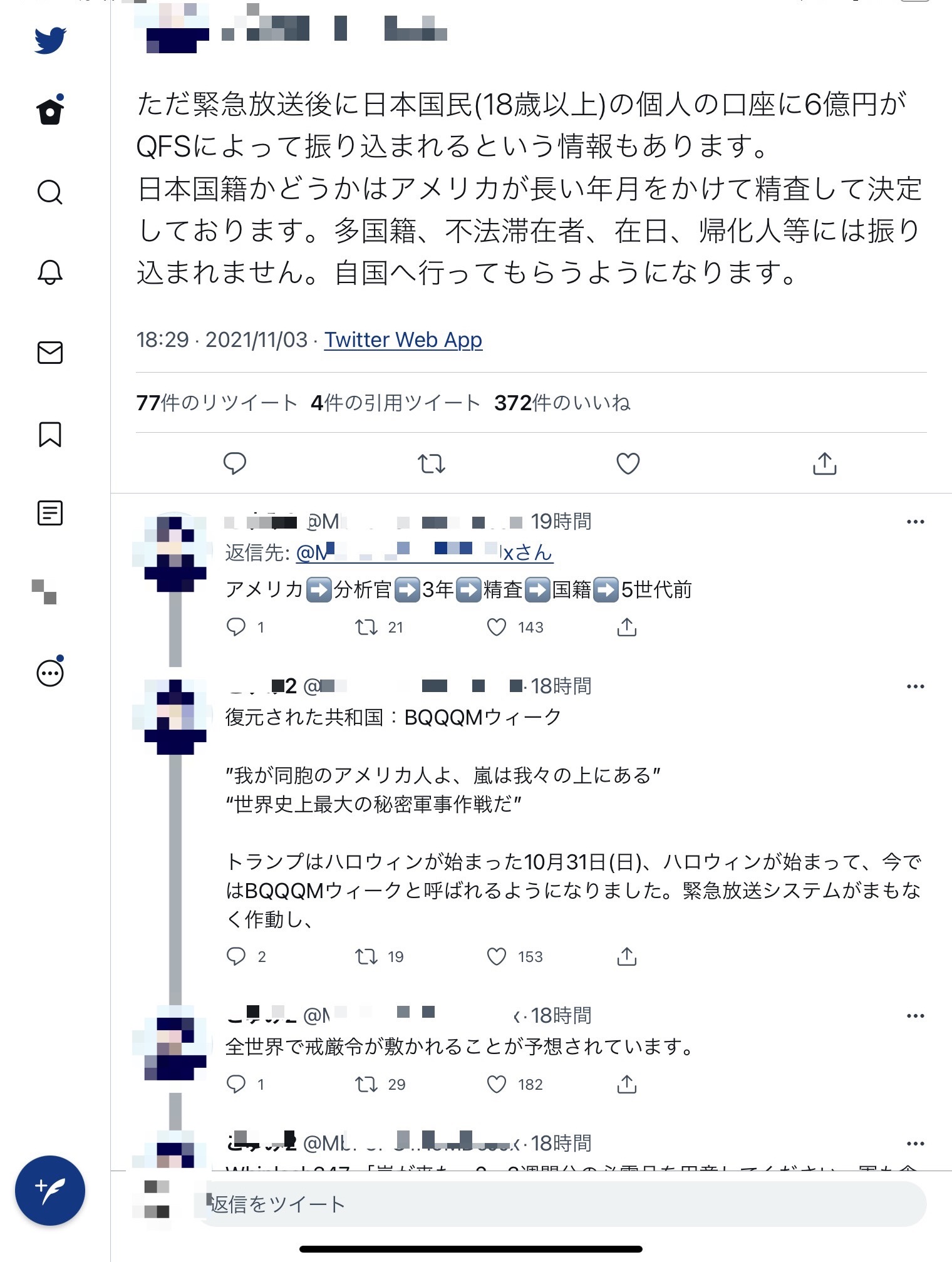Open the Twitter Web App source link
The width and height of the screenshot is (952, 1262).
[x=403, y=340]
